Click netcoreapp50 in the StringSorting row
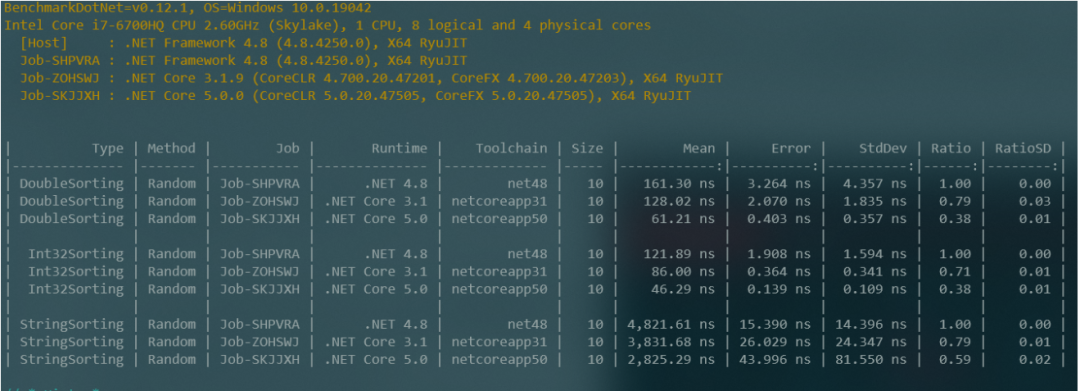Viewport: 1080px width, 391px height. pos(499,359)
